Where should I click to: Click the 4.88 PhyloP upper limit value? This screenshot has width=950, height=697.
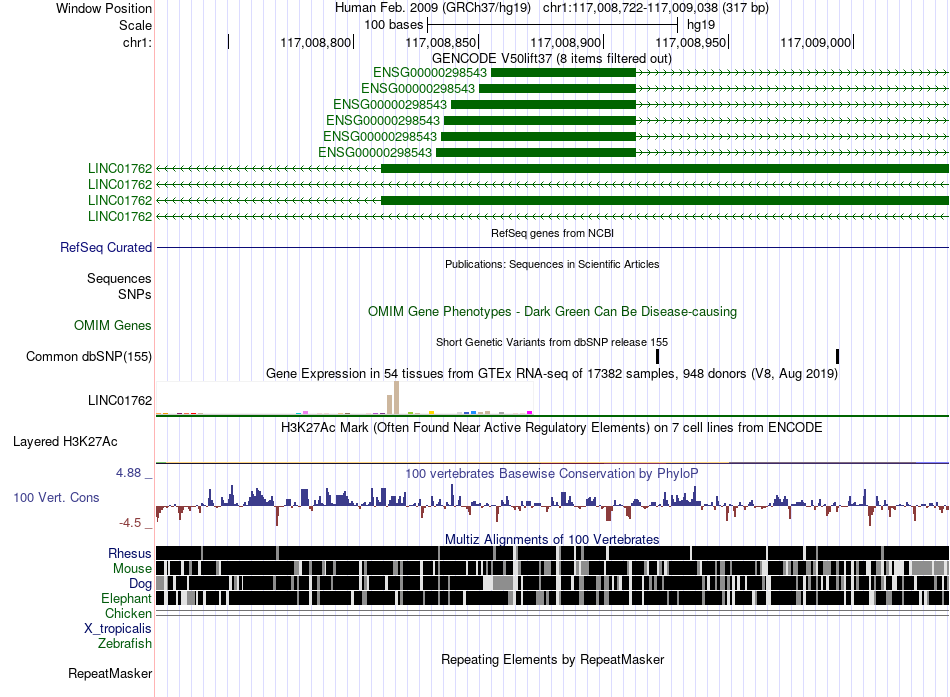(128, 473)
